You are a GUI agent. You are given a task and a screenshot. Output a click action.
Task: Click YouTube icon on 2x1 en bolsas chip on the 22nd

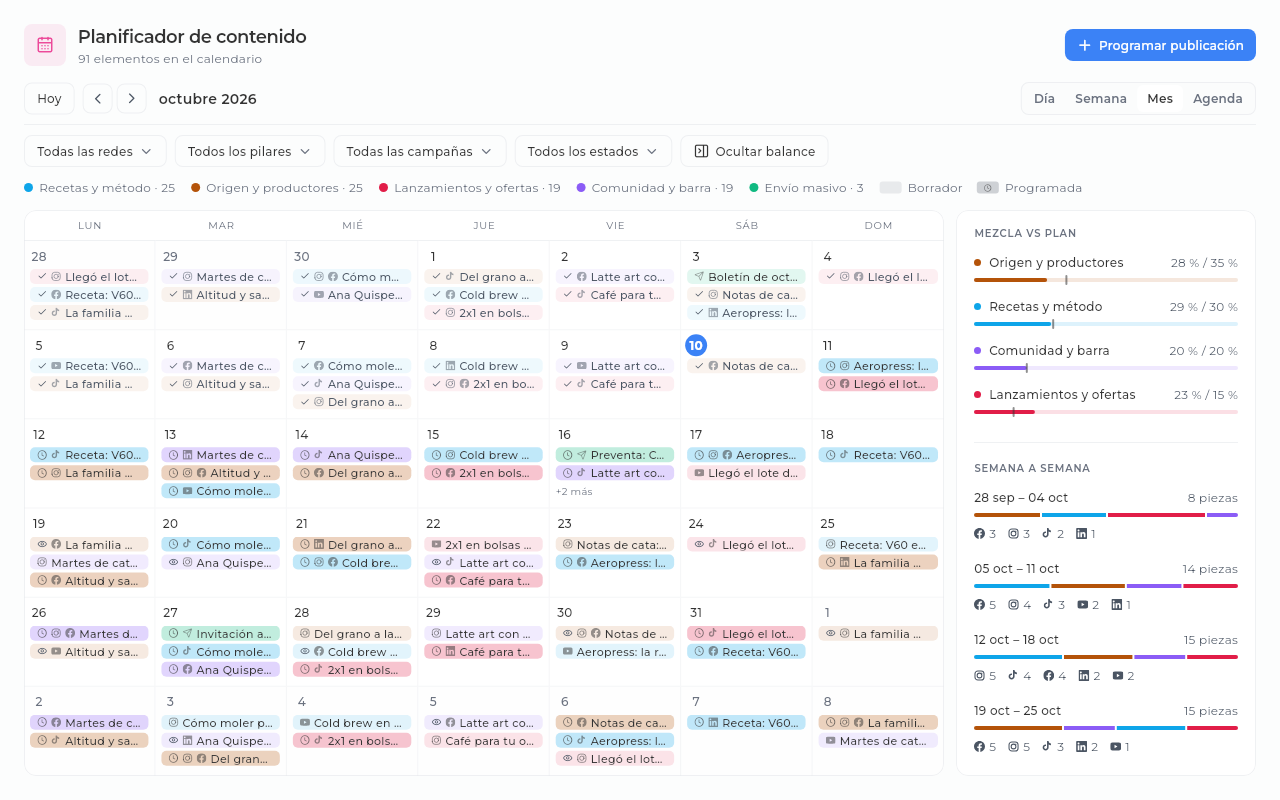pyautogui.click(x=436, y=545)
